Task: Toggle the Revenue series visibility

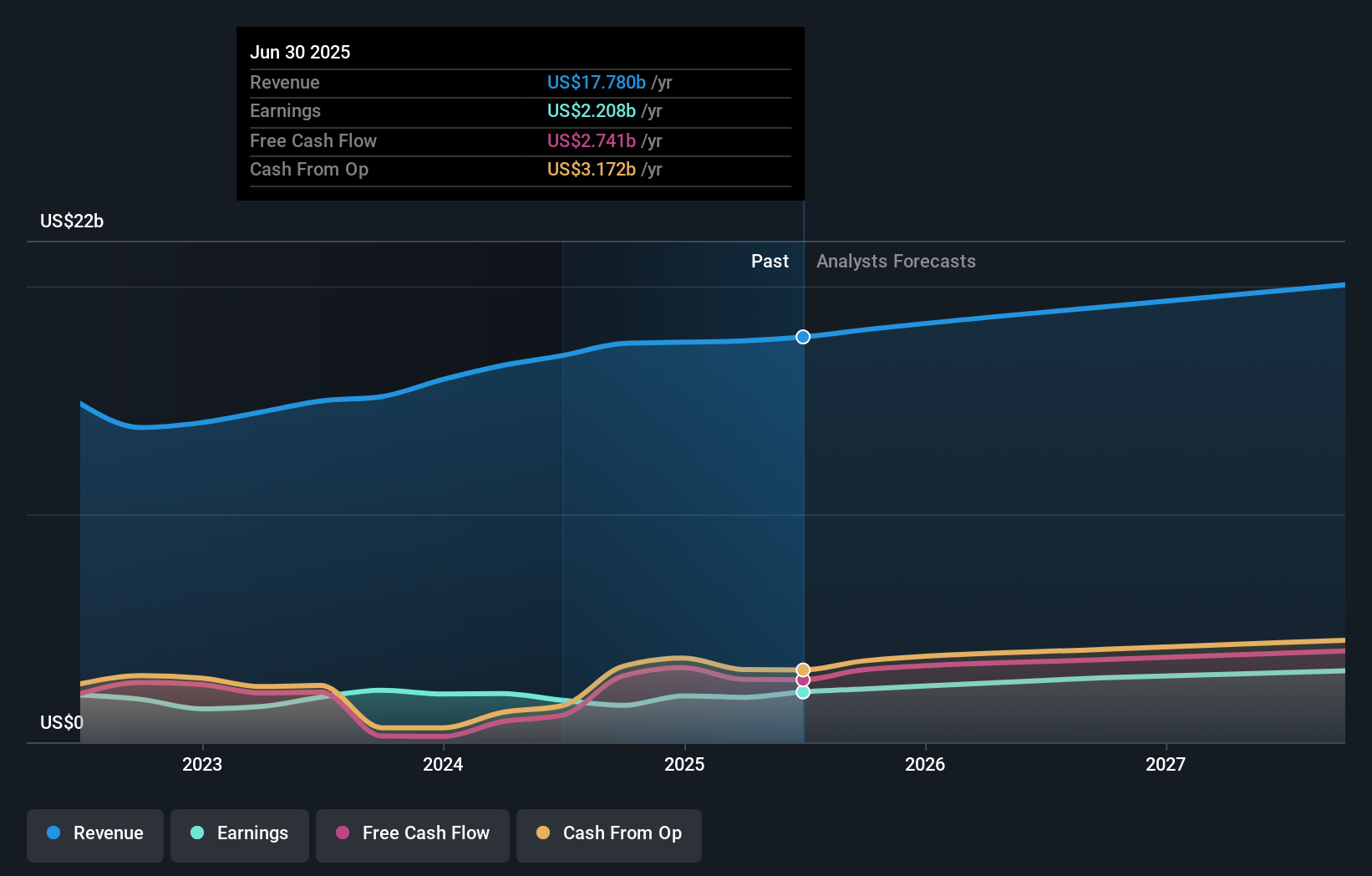Action: [94, 833]
